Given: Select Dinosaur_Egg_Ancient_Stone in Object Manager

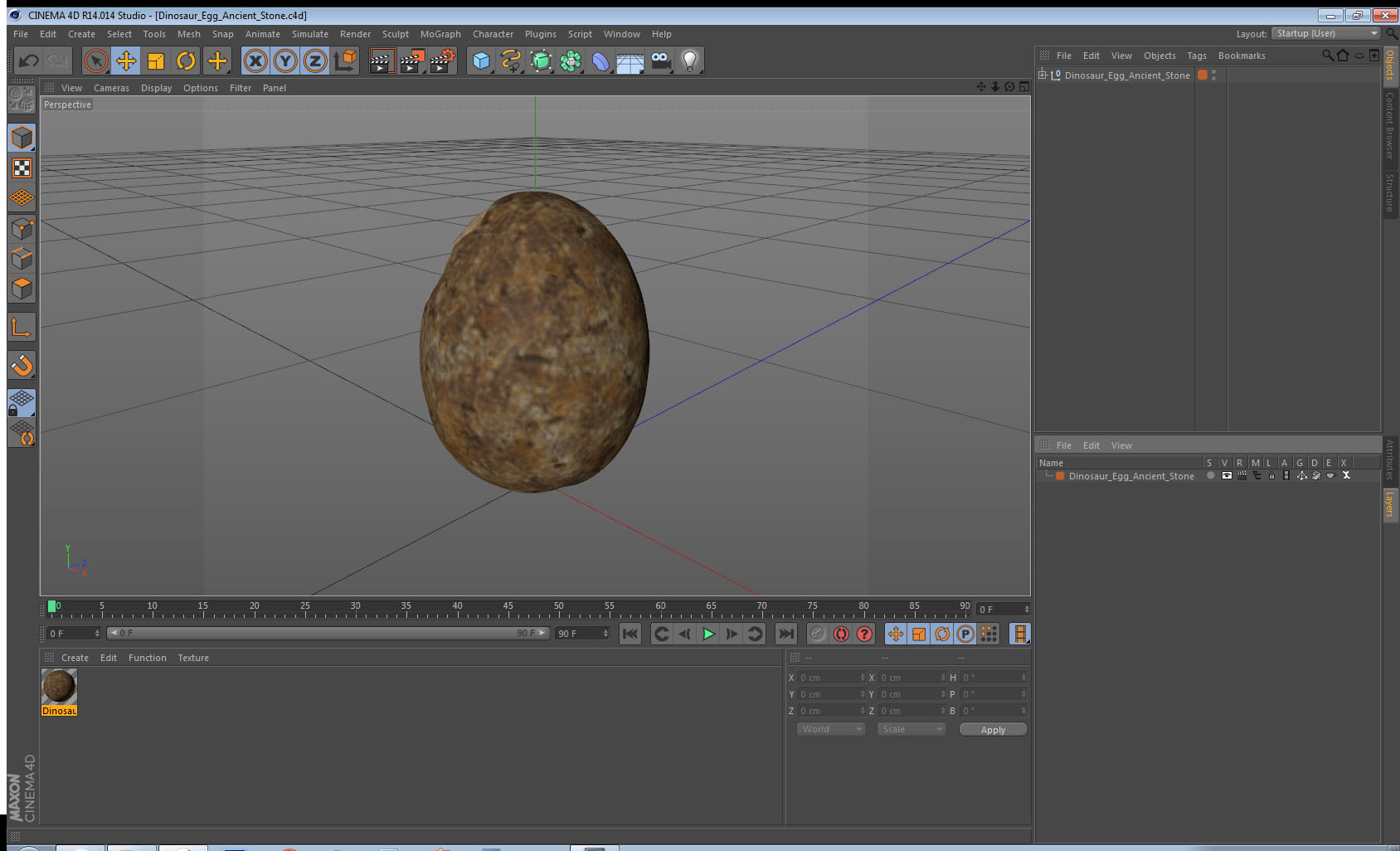Looking at the screenshot, I should tap(1127, 75).
